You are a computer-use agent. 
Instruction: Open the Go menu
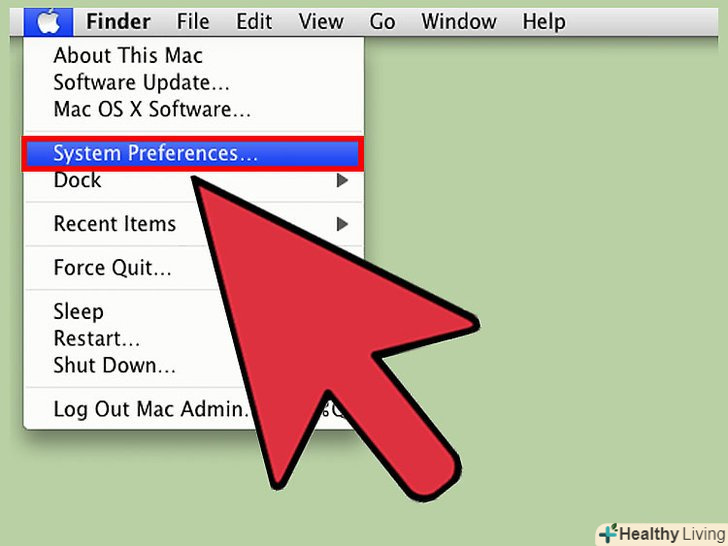coord(382,22)
